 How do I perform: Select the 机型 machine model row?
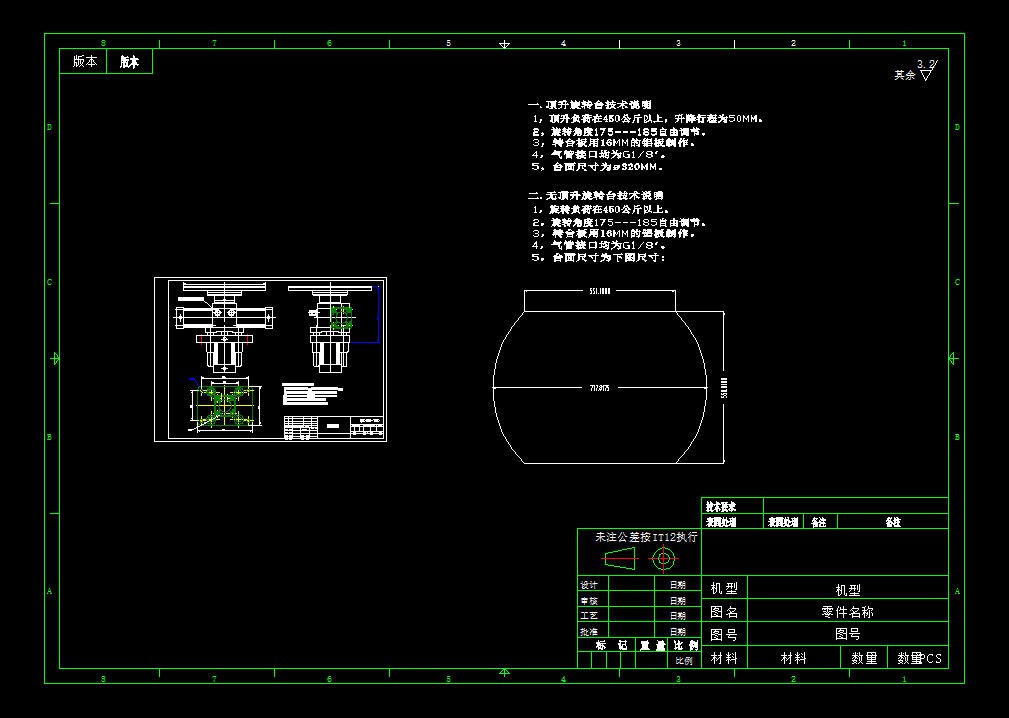[846, 588]
